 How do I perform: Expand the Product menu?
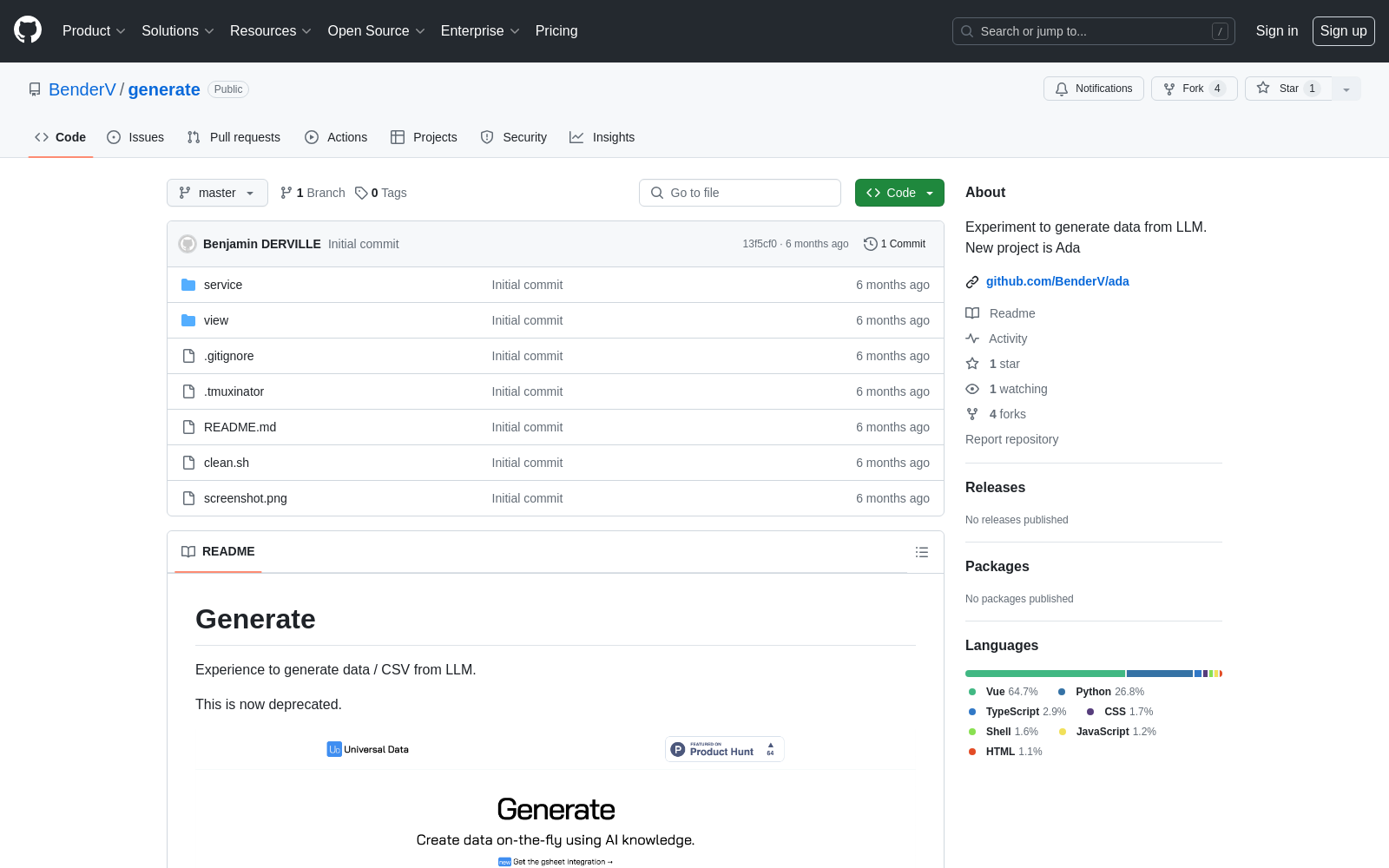94,31
